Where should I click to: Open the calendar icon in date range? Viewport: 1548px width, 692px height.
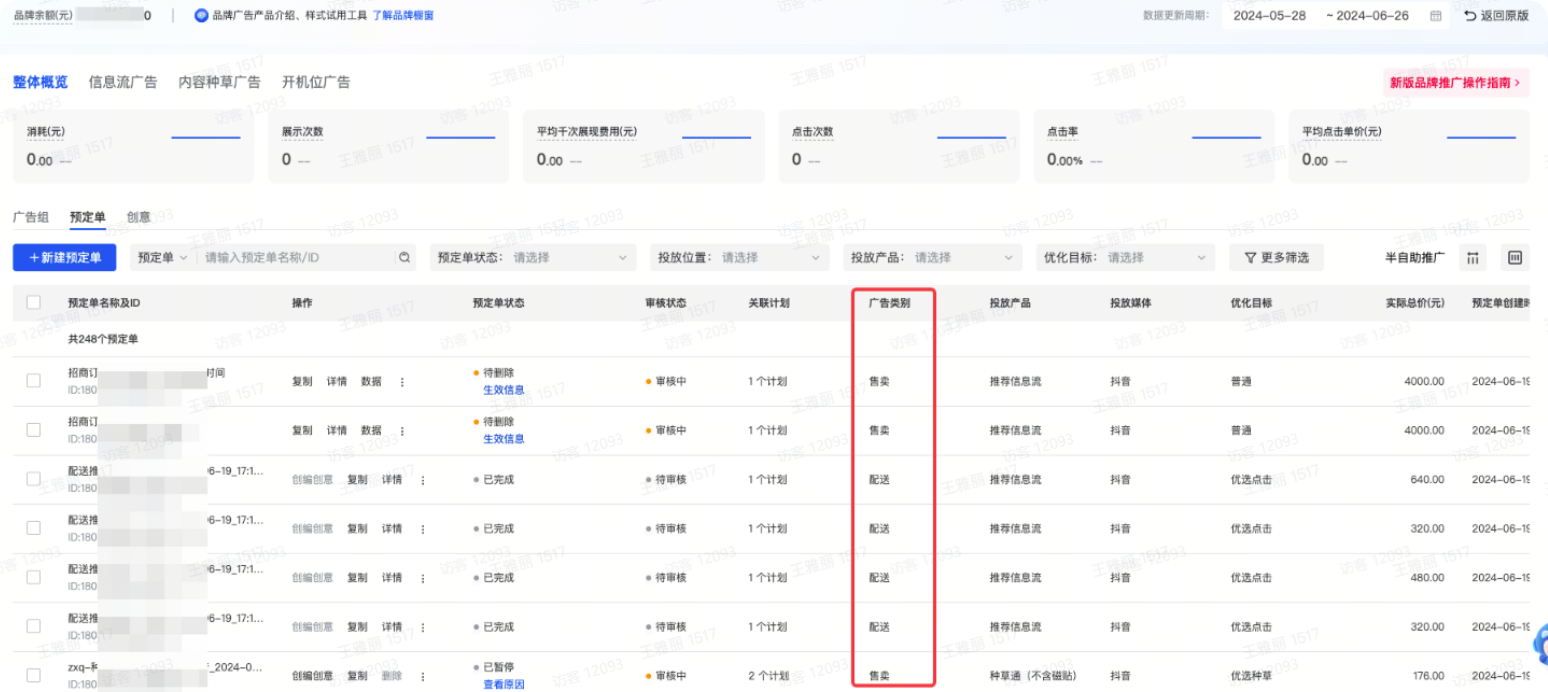point(1436,16)
